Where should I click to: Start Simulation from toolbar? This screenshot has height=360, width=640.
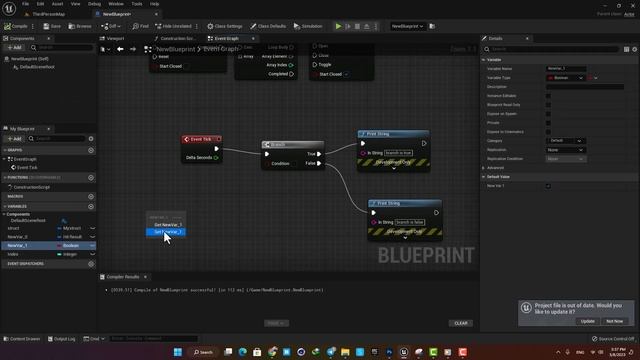[x=308, y=26]
